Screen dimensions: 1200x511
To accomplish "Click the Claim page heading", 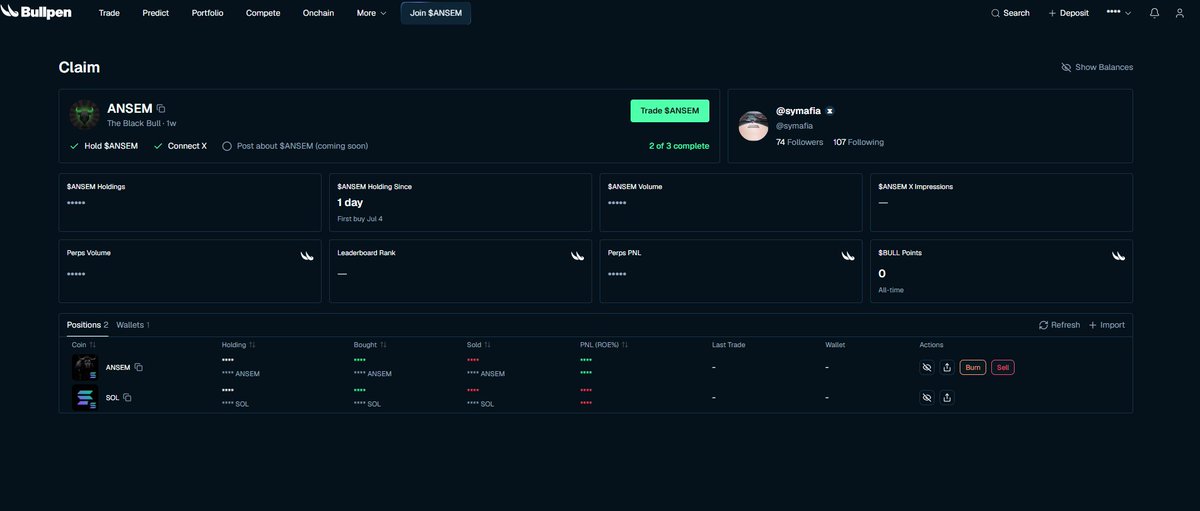I will pos(79,67).
